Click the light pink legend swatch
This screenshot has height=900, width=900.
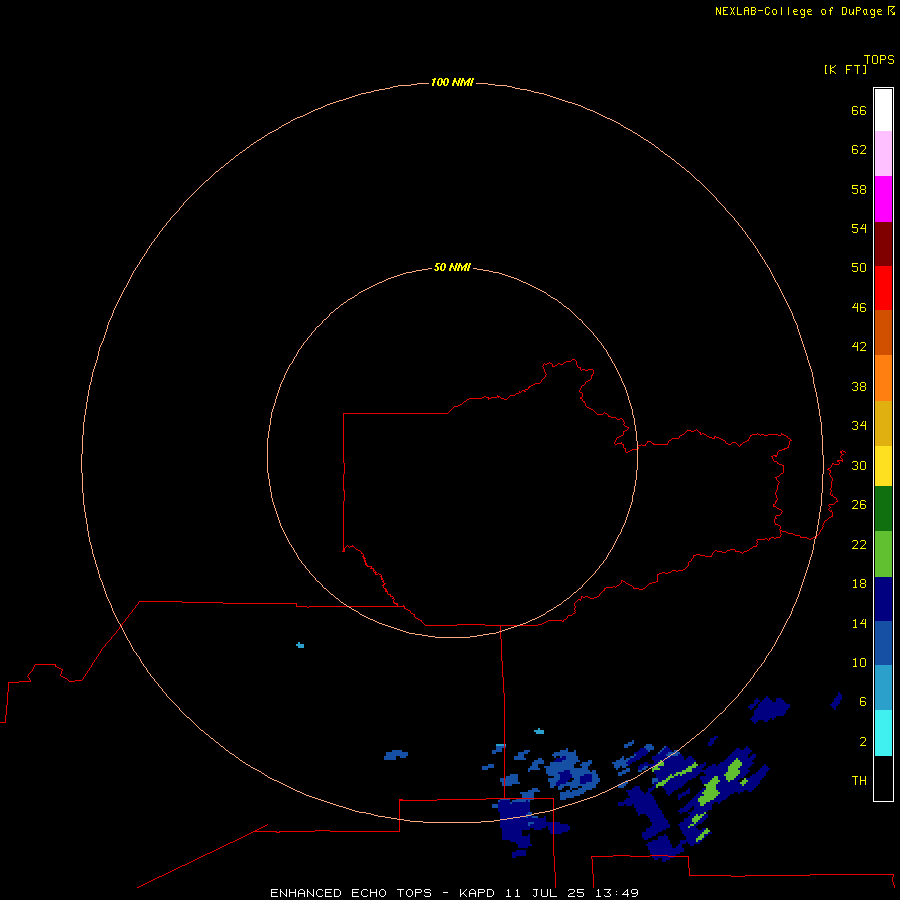(x=883, y=153)
